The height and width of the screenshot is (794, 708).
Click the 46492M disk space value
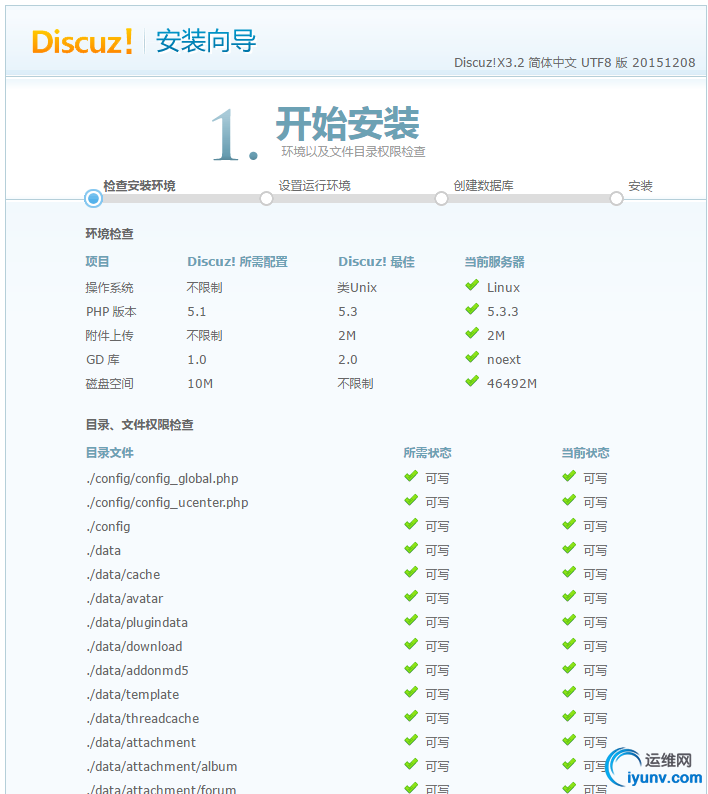coord(512,384)
